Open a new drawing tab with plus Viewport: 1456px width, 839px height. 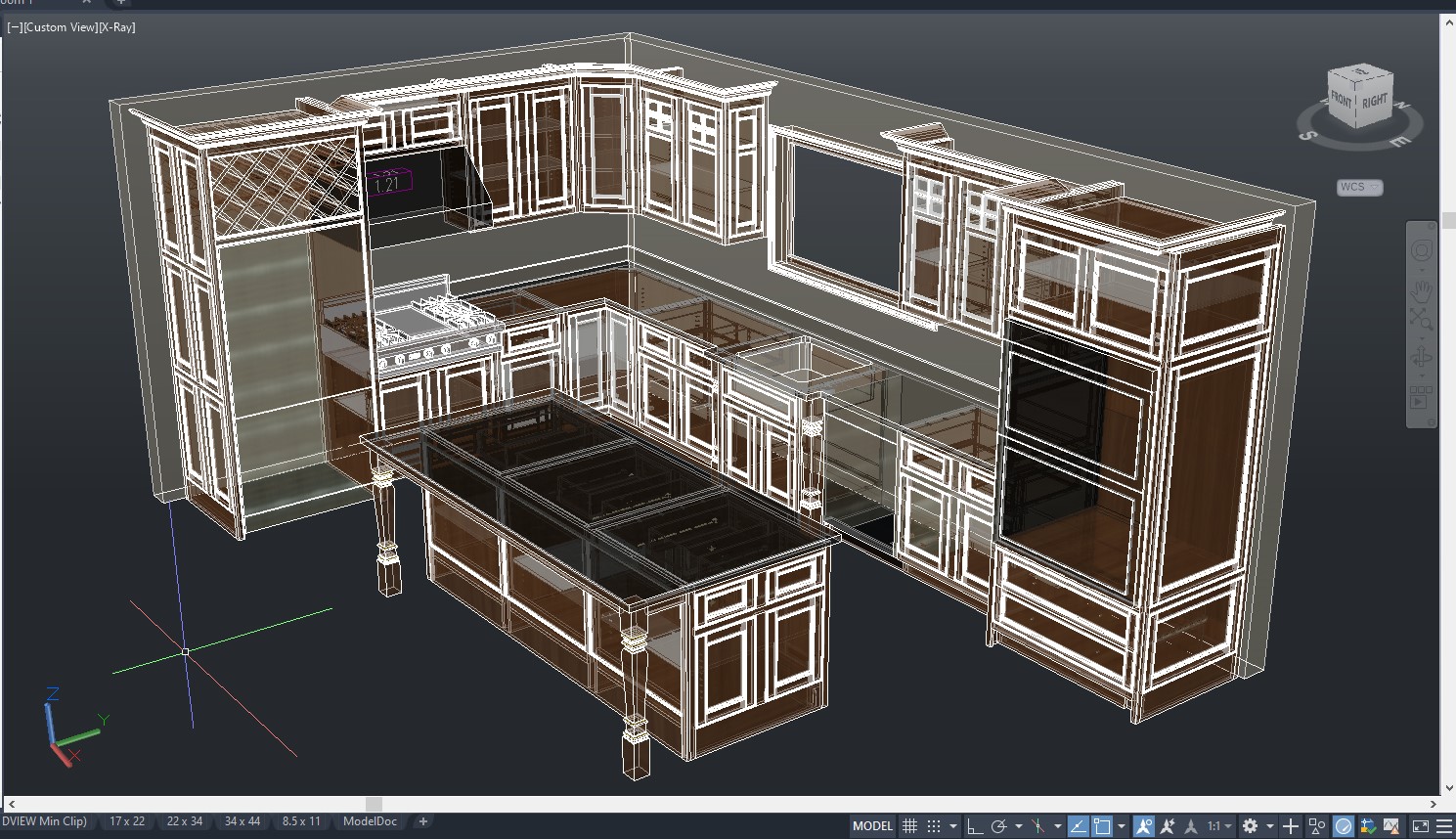121,2
